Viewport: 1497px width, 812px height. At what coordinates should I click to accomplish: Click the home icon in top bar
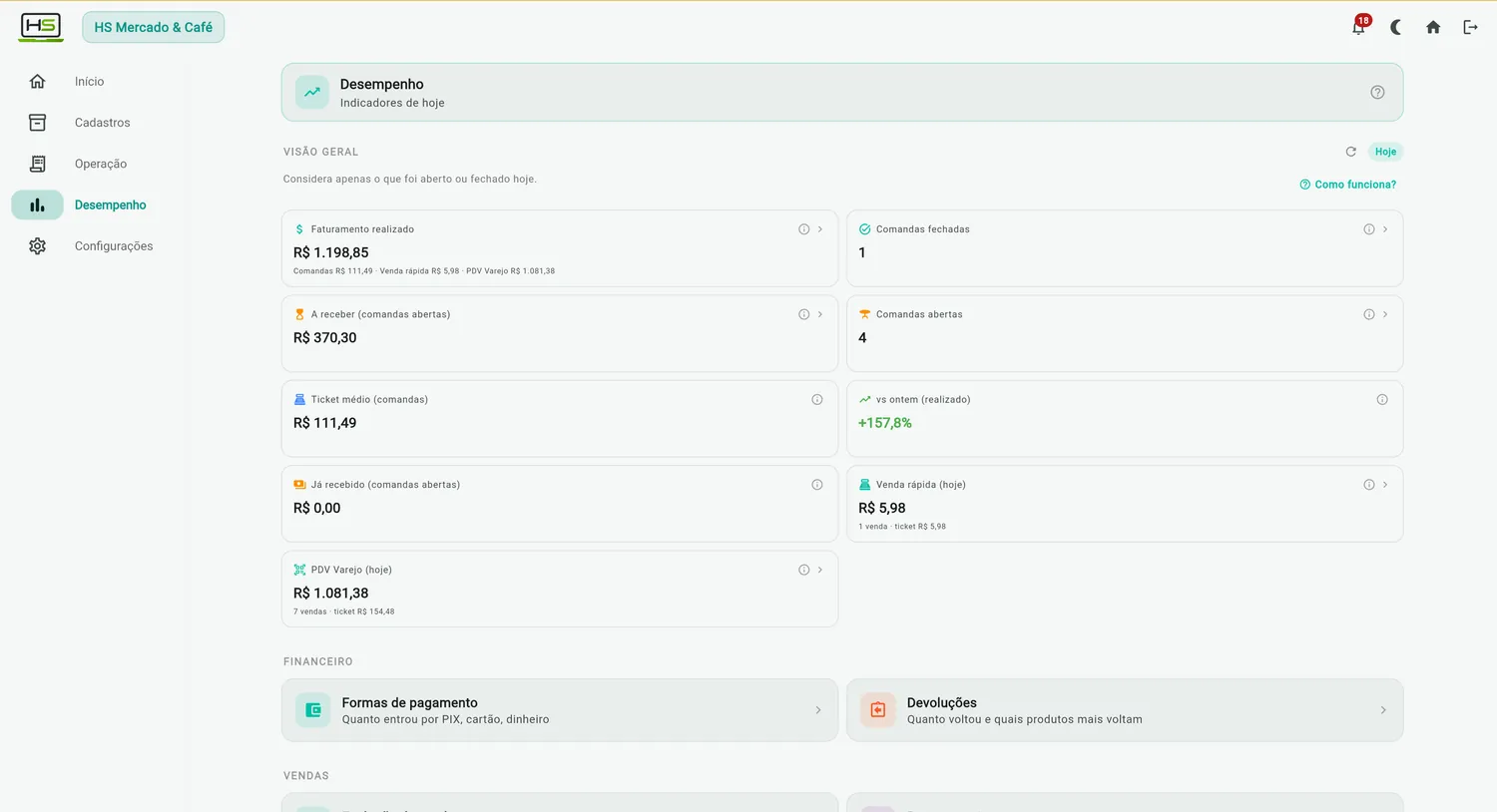coord(1433,27)
